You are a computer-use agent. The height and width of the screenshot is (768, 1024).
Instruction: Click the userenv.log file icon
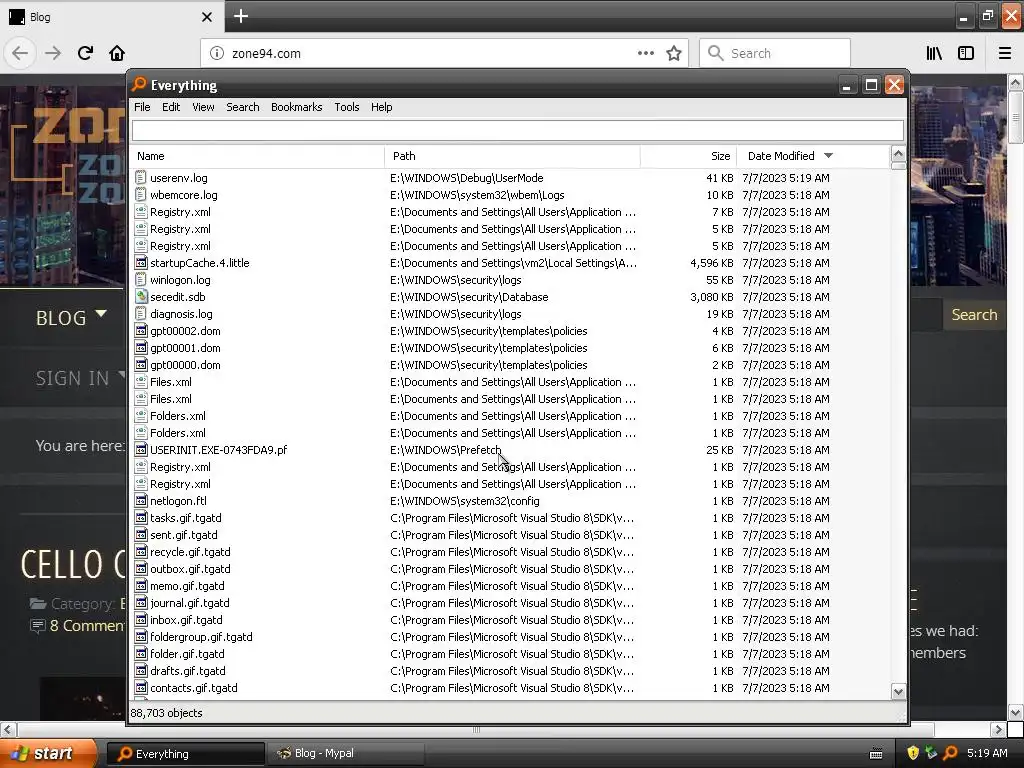[140, 178]
